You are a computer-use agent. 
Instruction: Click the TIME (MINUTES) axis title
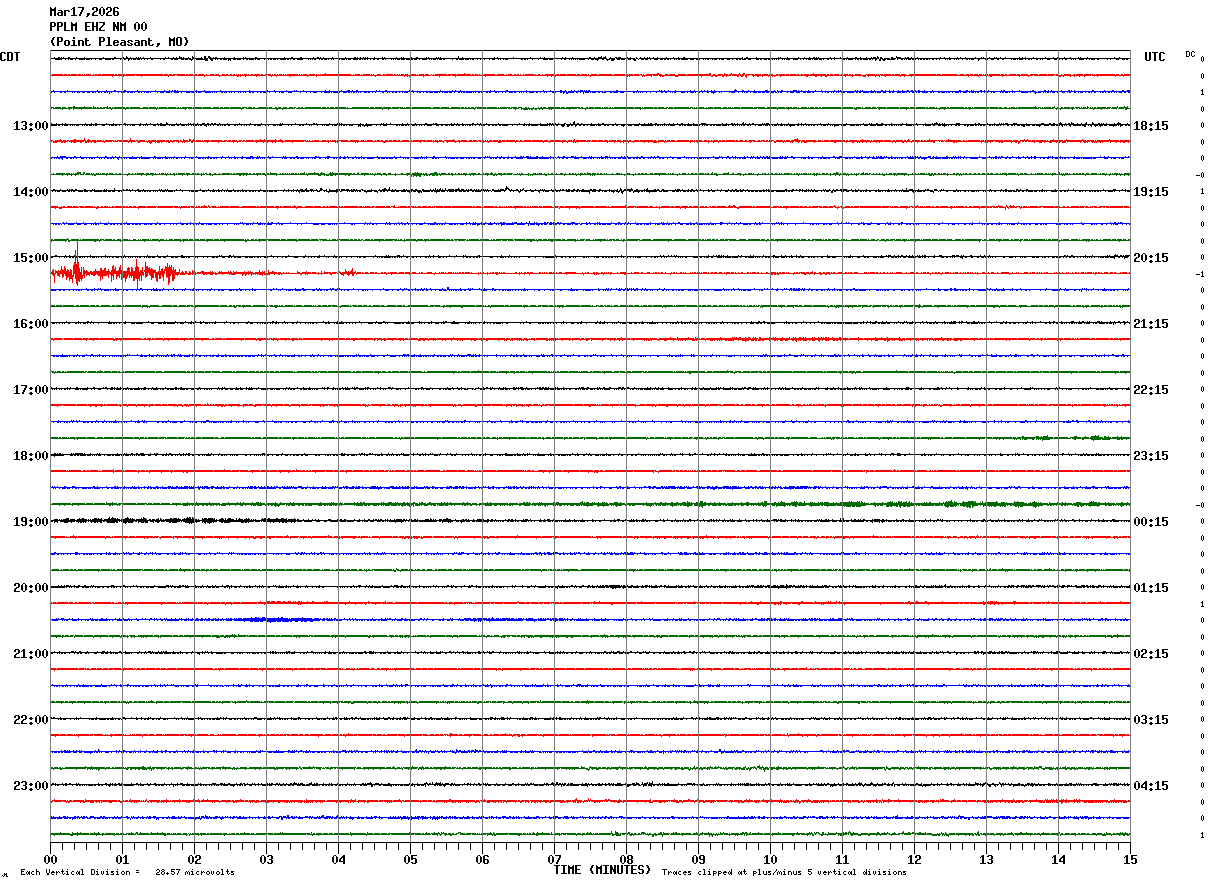tap(602, 870)
